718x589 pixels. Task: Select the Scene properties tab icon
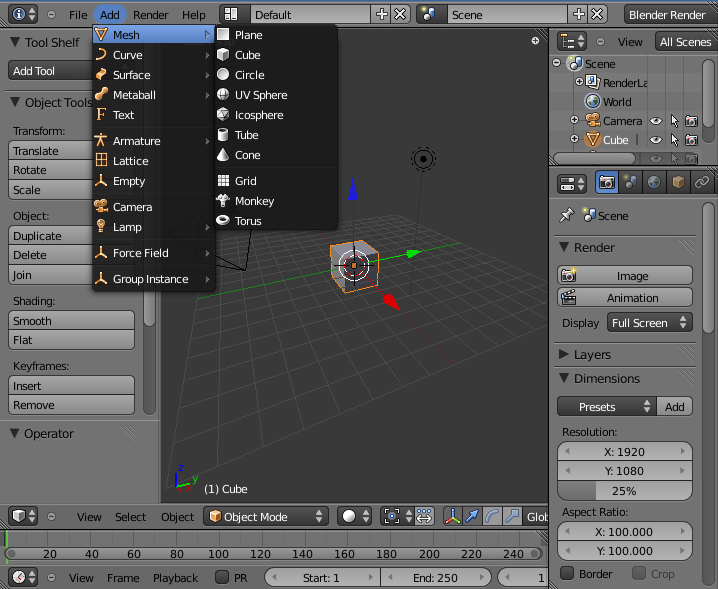pyautogui.click(x=631, y=182)
